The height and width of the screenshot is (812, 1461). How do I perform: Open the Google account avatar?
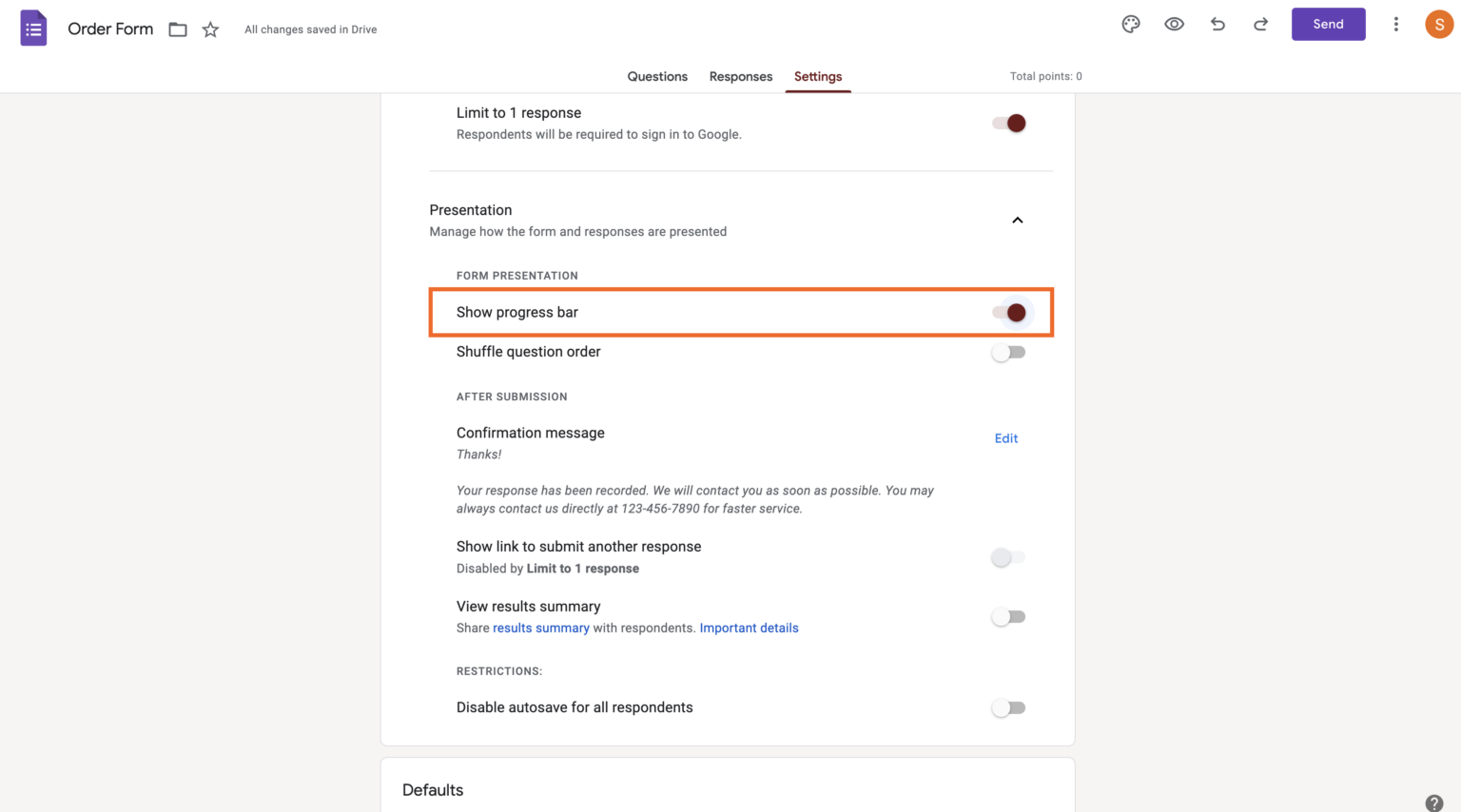tap(1439, 24)
